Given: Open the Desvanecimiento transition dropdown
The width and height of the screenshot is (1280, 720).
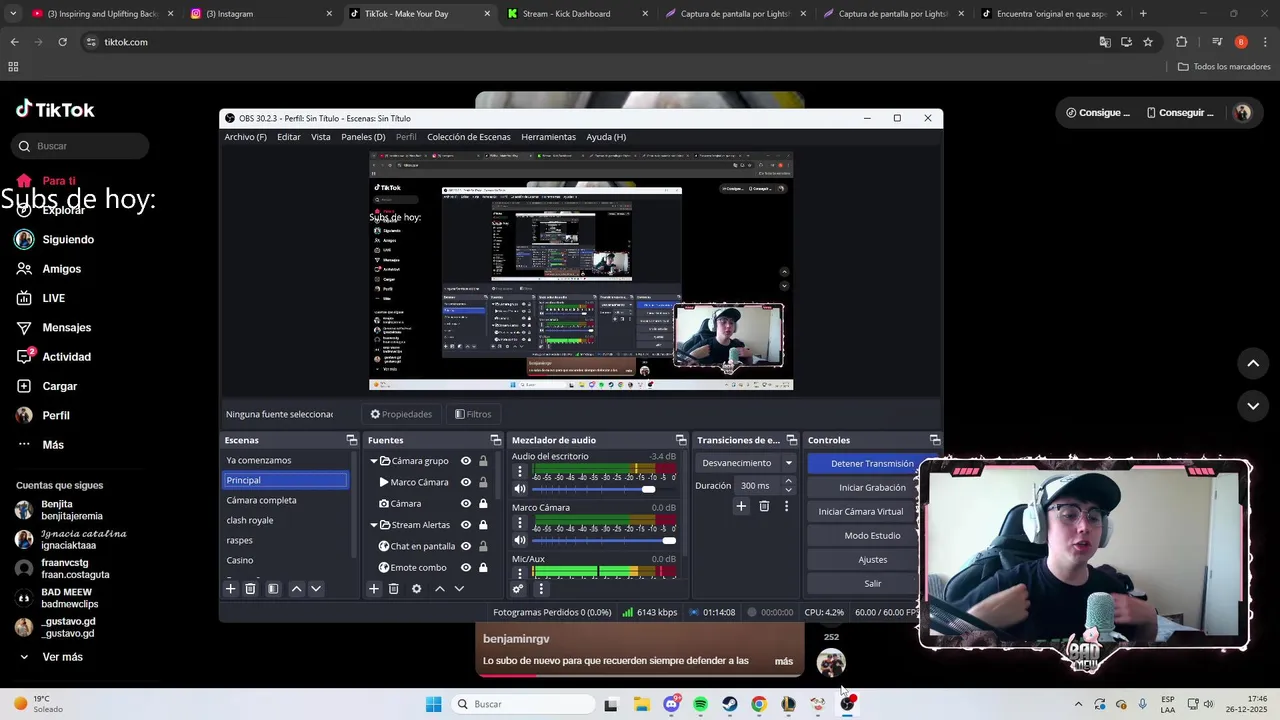Looking at the screenshot, I should [788, 463].
